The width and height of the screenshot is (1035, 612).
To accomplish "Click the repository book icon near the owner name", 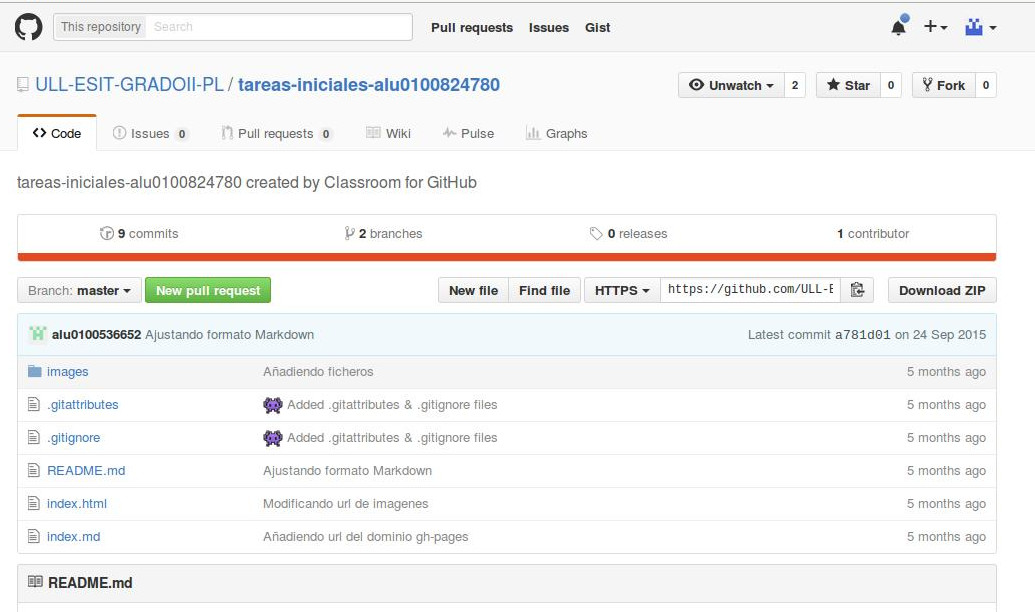I will pyautogui.click(x=22, y=85).
